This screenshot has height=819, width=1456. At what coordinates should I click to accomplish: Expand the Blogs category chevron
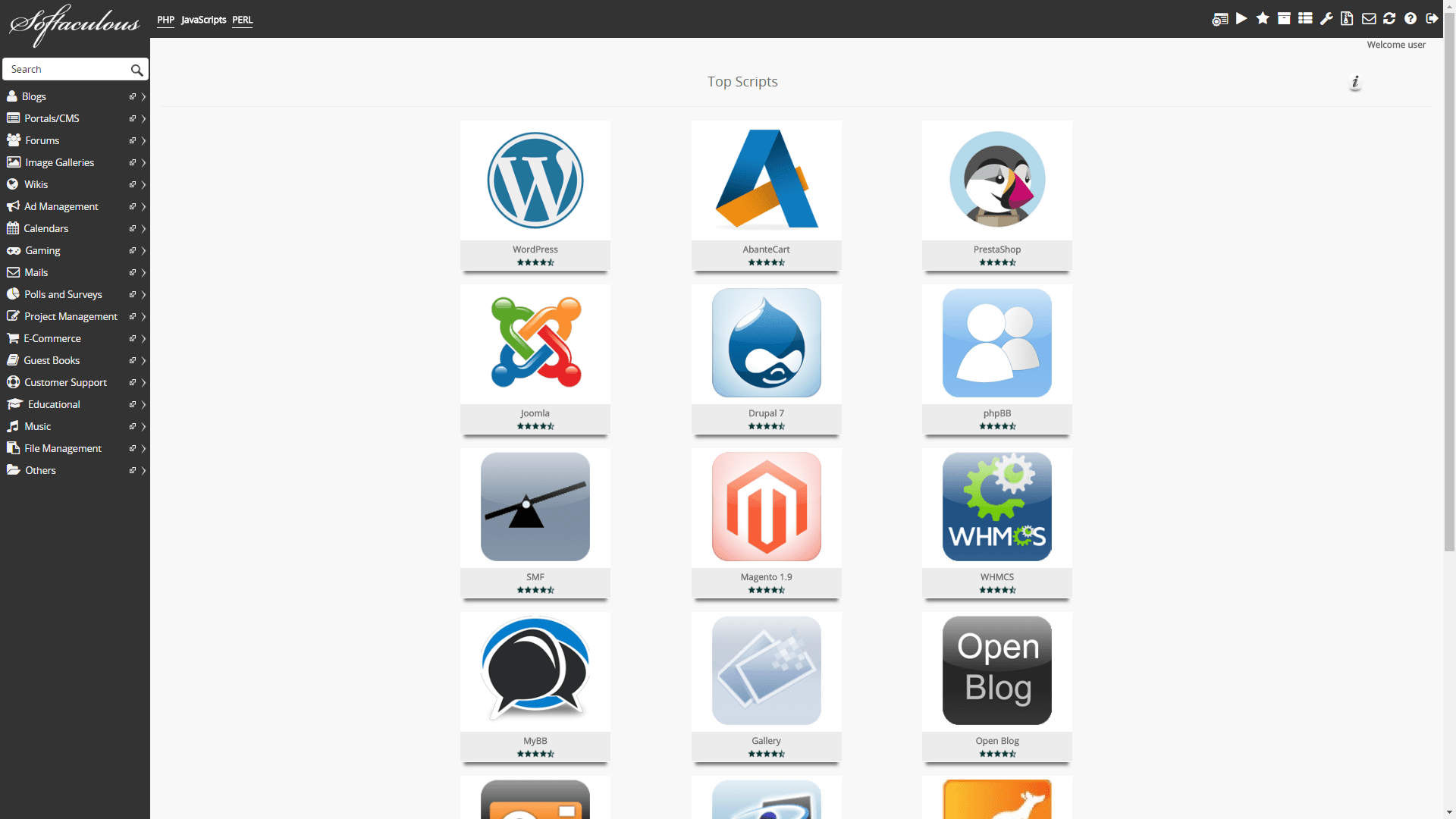click(x=143, y=97)
